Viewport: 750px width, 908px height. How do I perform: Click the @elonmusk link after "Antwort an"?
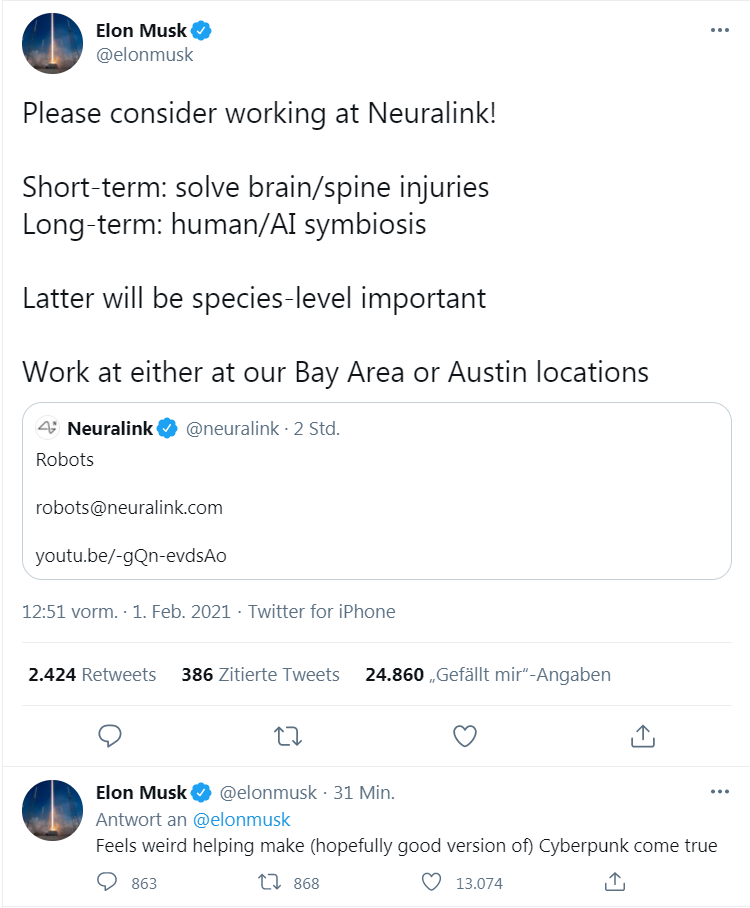coord(241,820)
